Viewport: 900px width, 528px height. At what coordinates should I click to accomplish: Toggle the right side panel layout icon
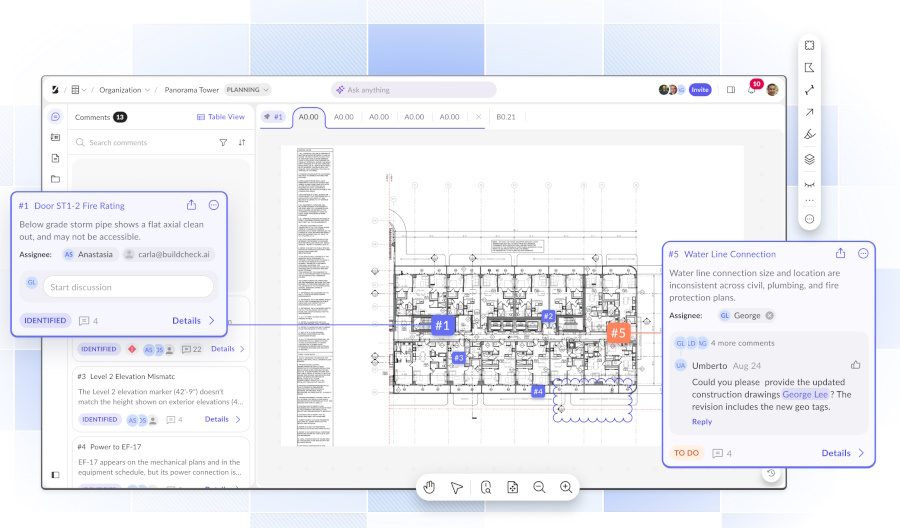pyautogui.click(x=730, y=90)
